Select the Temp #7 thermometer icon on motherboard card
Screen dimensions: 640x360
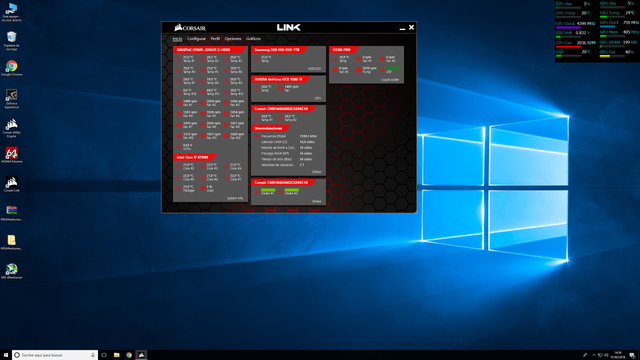pos(179,81)
